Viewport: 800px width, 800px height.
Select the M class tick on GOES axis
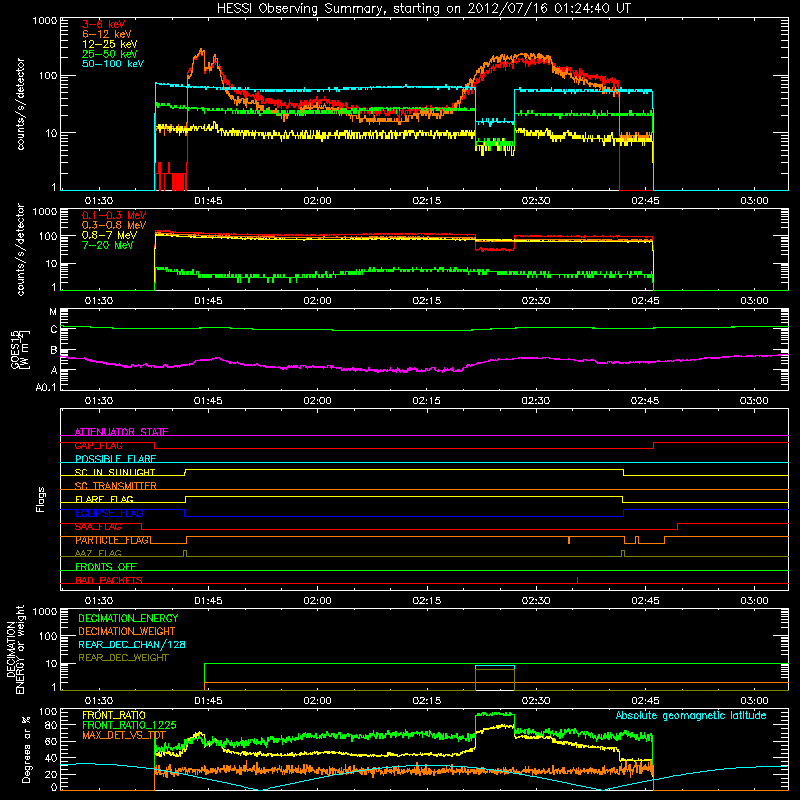pos(53,312)
